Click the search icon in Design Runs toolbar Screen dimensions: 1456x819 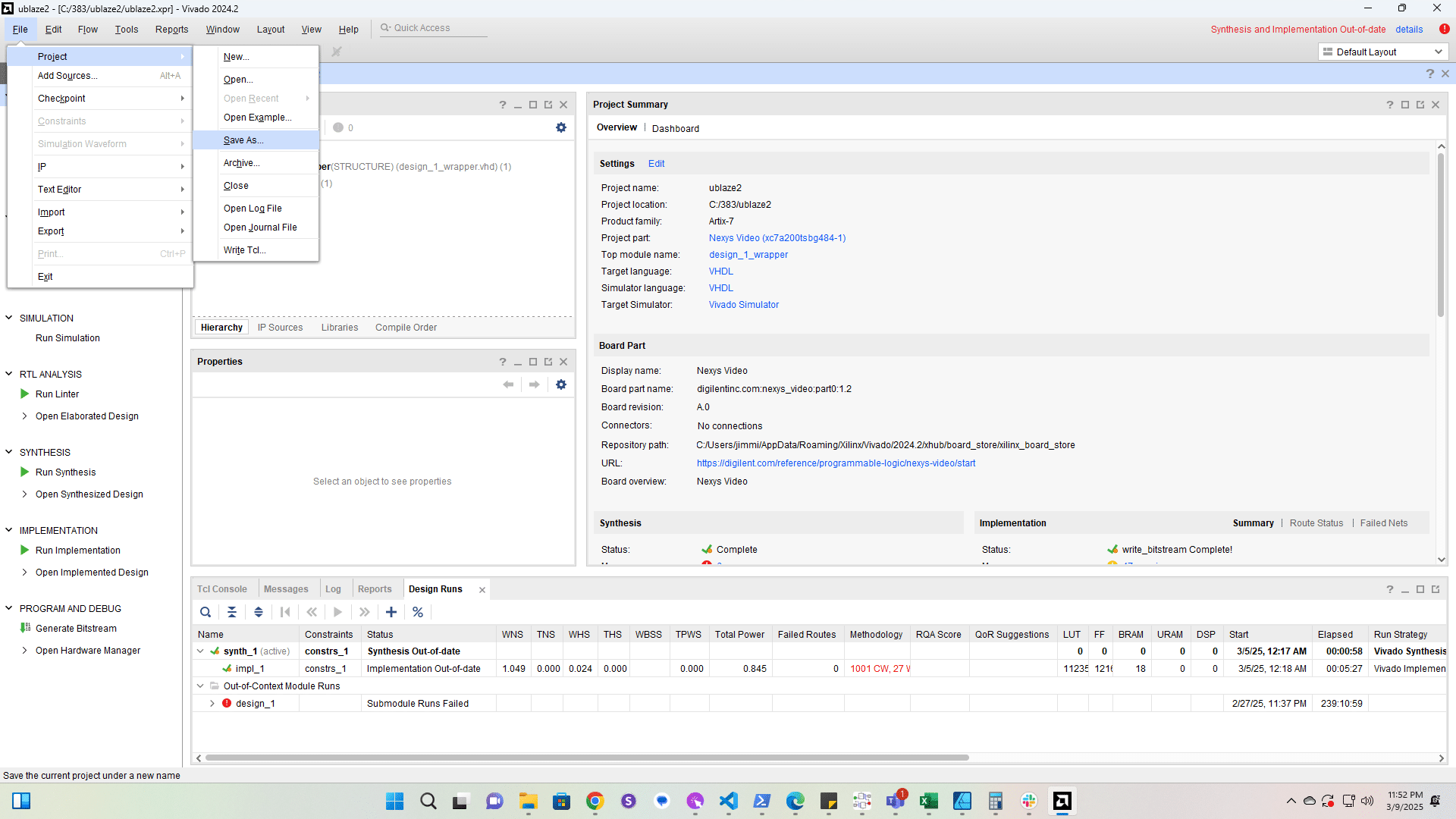coord(206,612)
